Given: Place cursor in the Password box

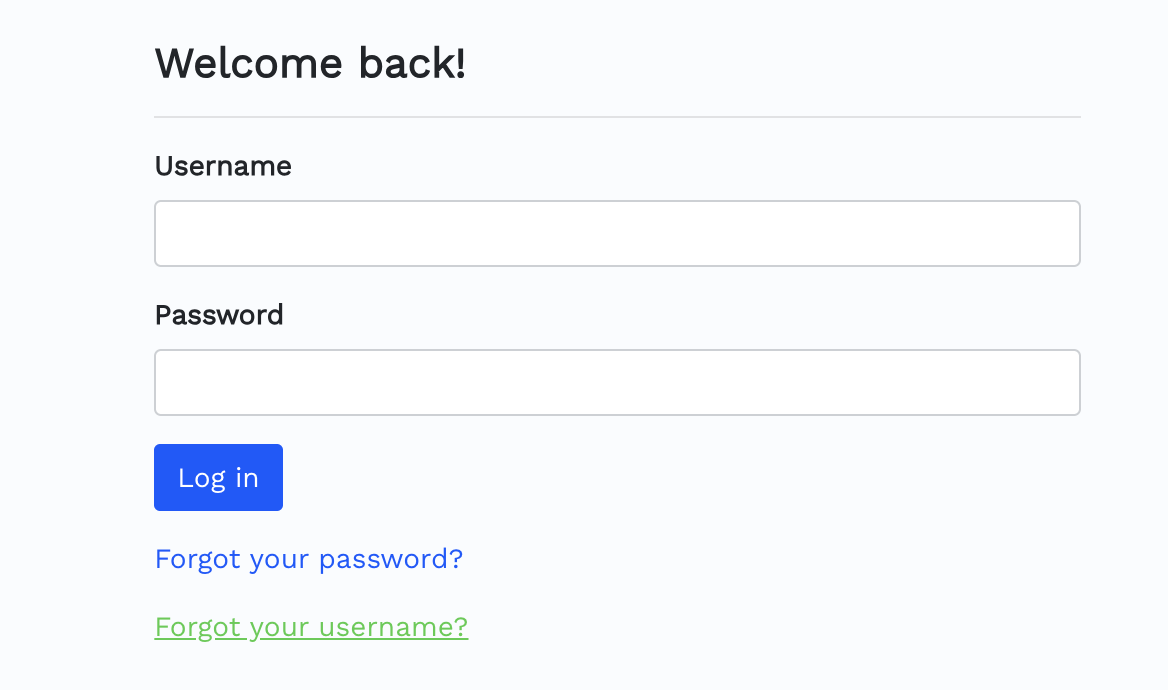Looking at the screenshot, I should pyautogui.click(x=617, y=382).
